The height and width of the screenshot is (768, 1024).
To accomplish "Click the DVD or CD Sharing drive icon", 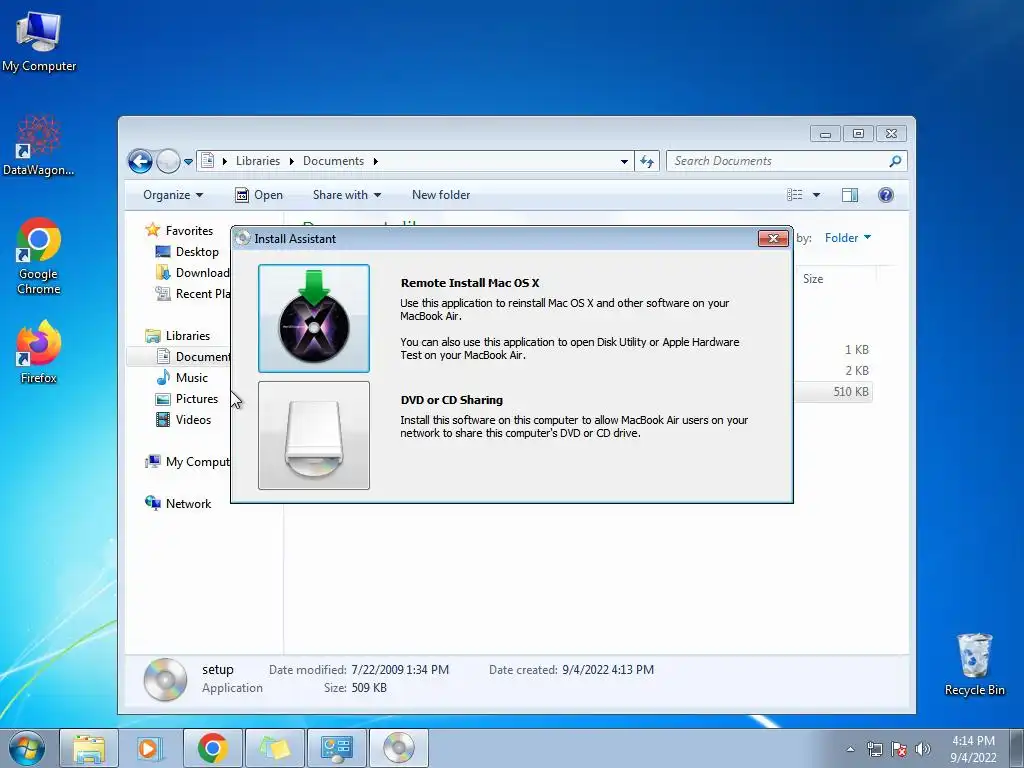I will (x=313, y=435).
